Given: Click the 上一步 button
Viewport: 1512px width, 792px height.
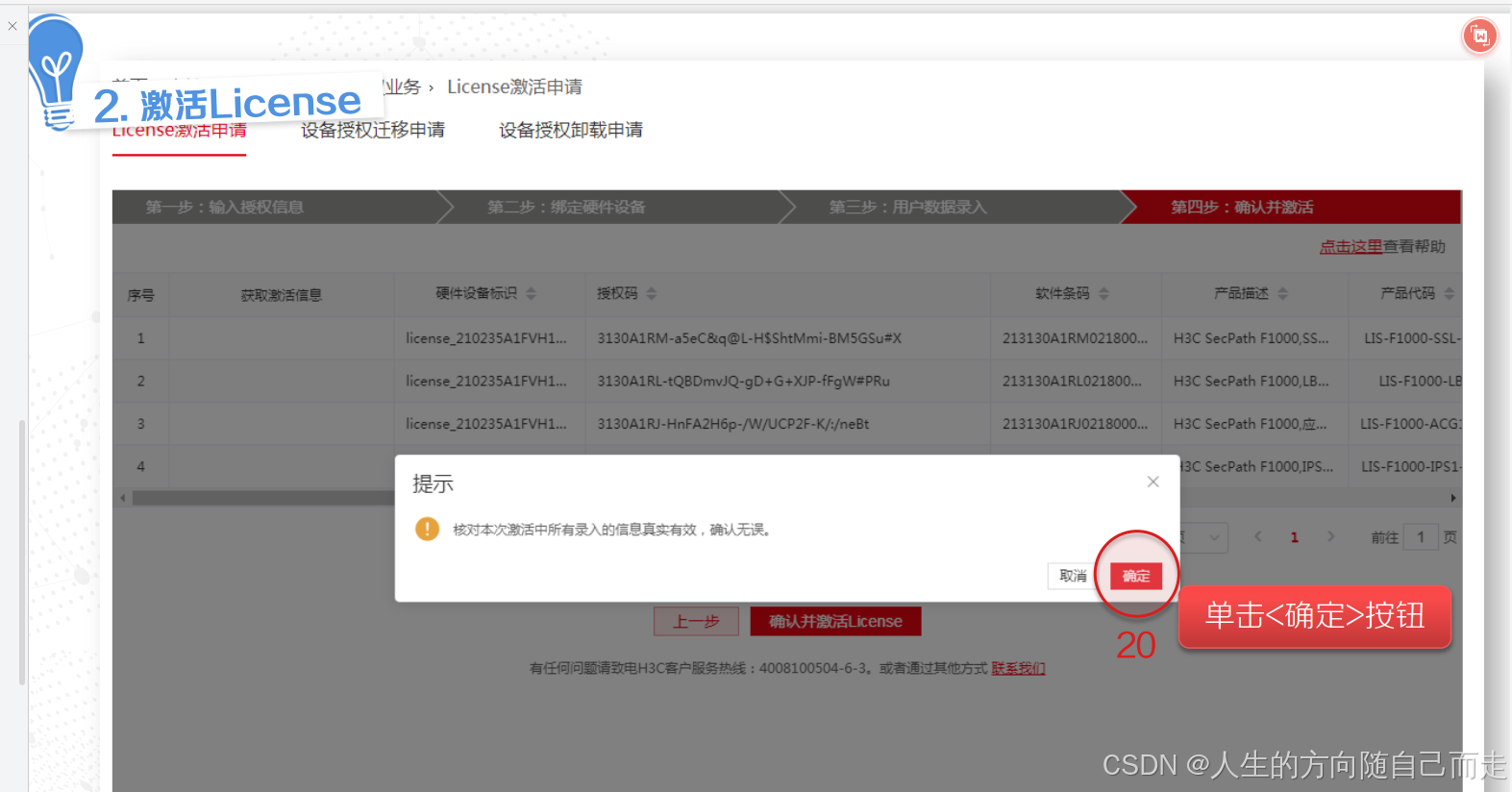Looking at the screenshot, I should (696, 621).
